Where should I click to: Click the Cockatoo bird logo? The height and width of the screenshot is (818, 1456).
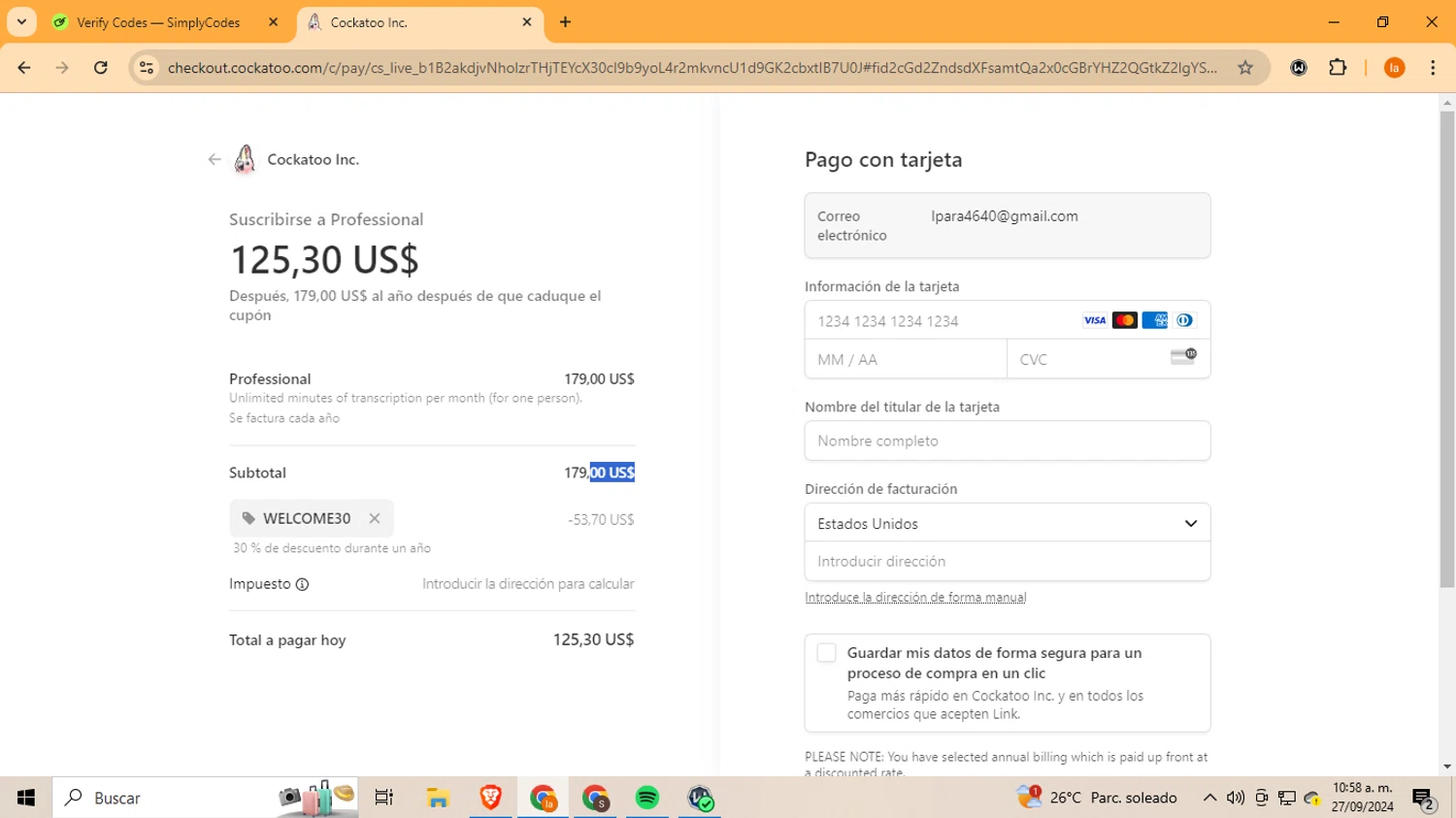[x=245, y=159]
